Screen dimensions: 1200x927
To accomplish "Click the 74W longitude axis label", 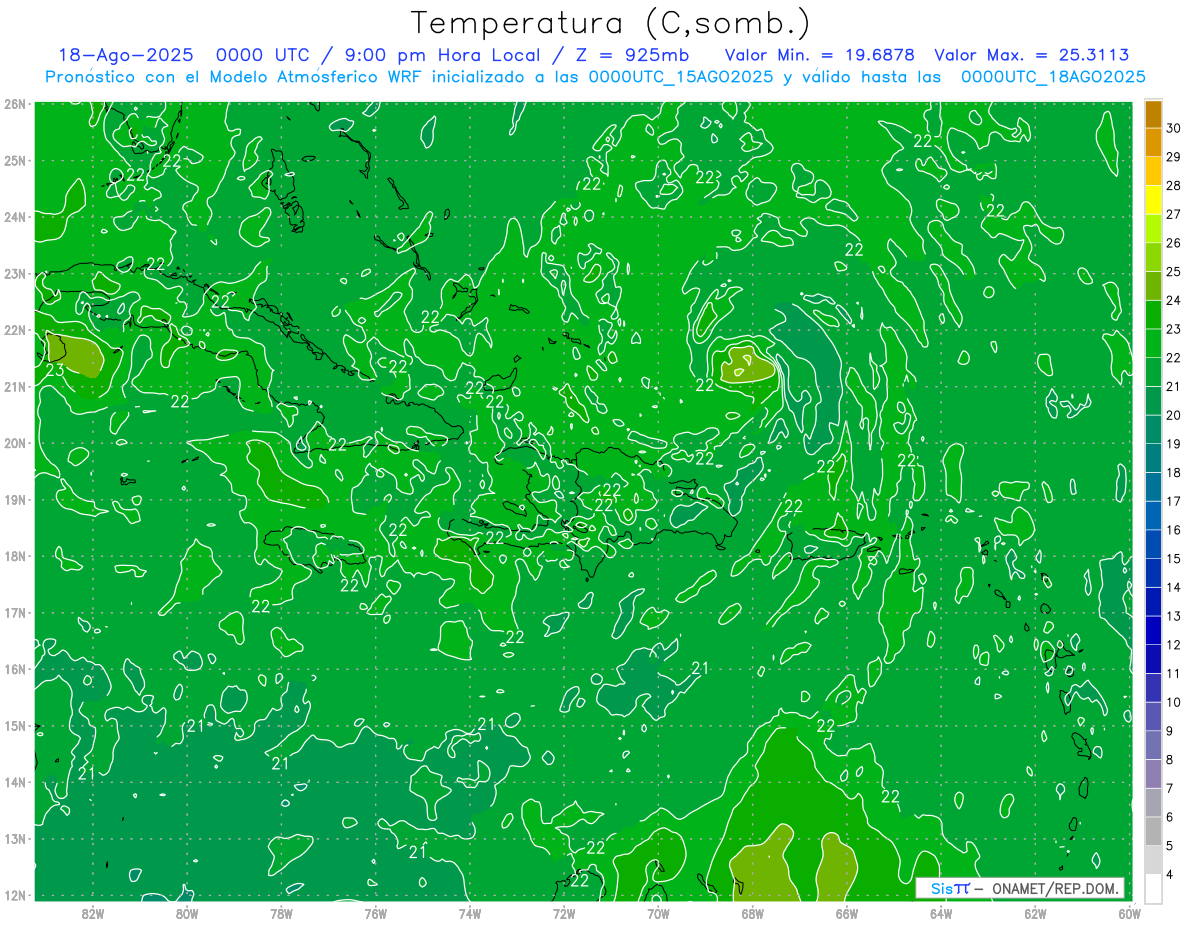I will [470, 912].
